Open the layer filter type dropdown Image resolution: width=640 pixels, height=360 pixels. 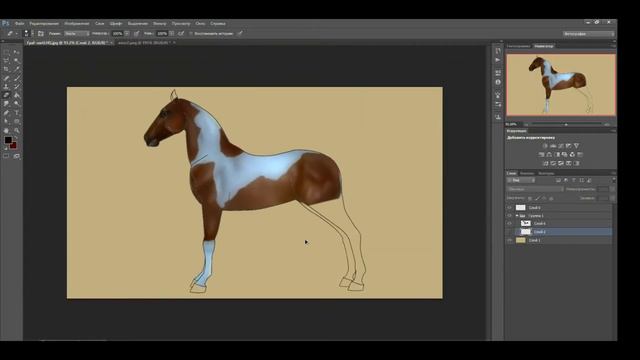521,180
